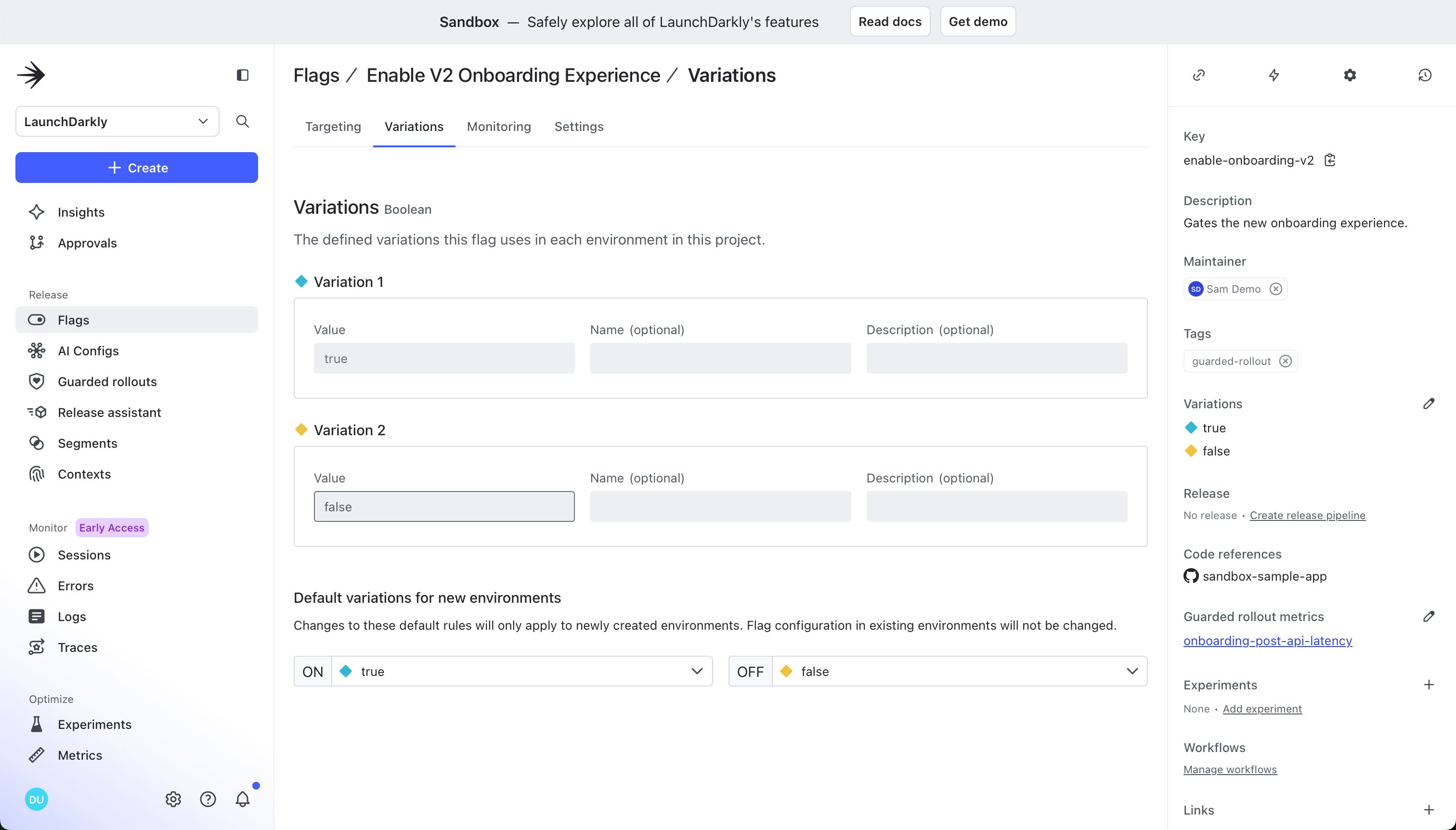1456x830 pixels.
Task: Open Experiments in Optimize section
Action: 137,724
